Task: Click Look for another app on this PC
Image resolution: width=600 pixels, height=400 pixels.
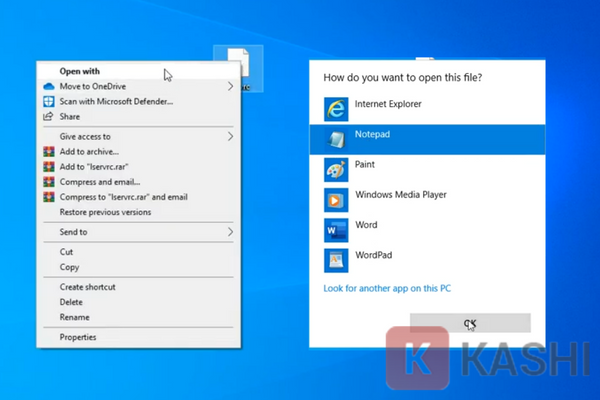Action: tap(387, 289)
